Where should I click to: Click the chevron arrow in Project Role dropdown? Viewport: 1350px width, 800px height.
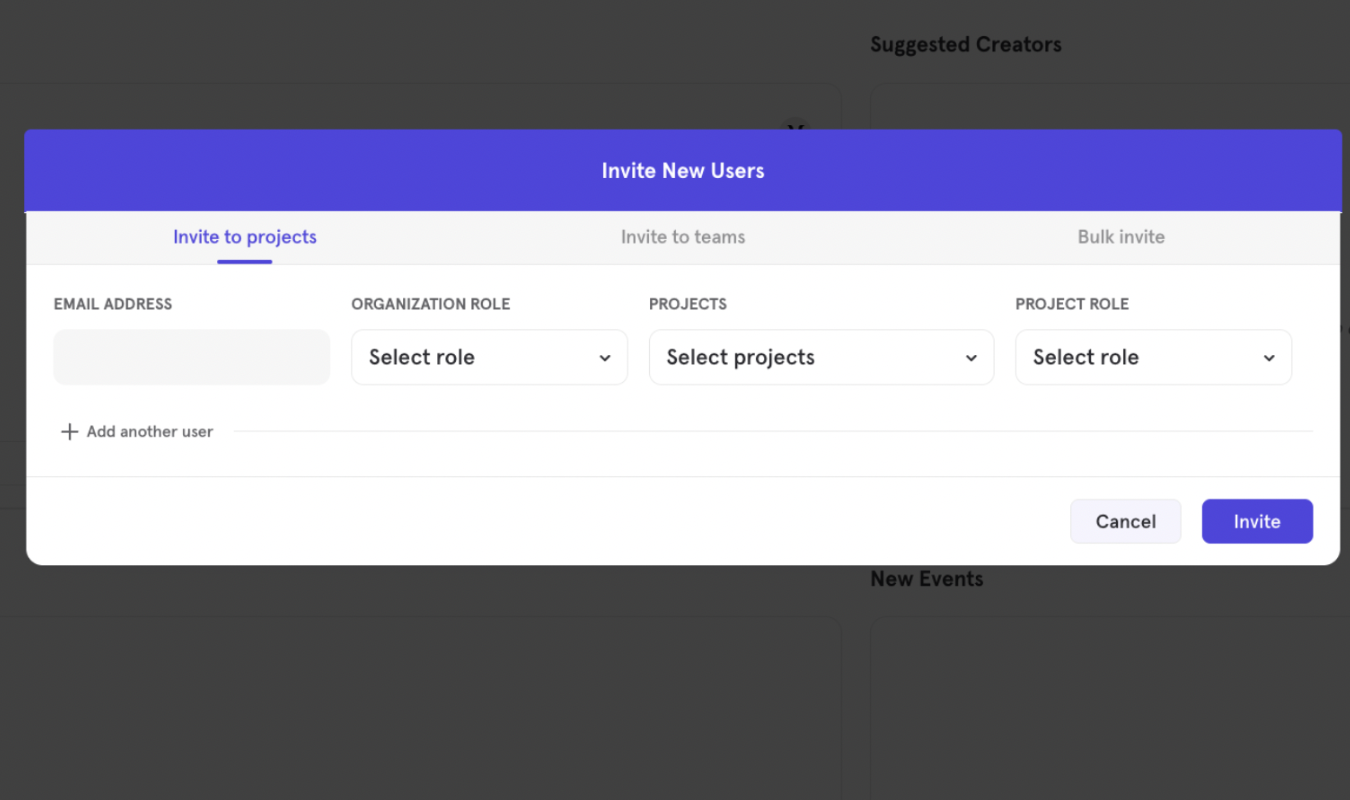point(1269,358)
